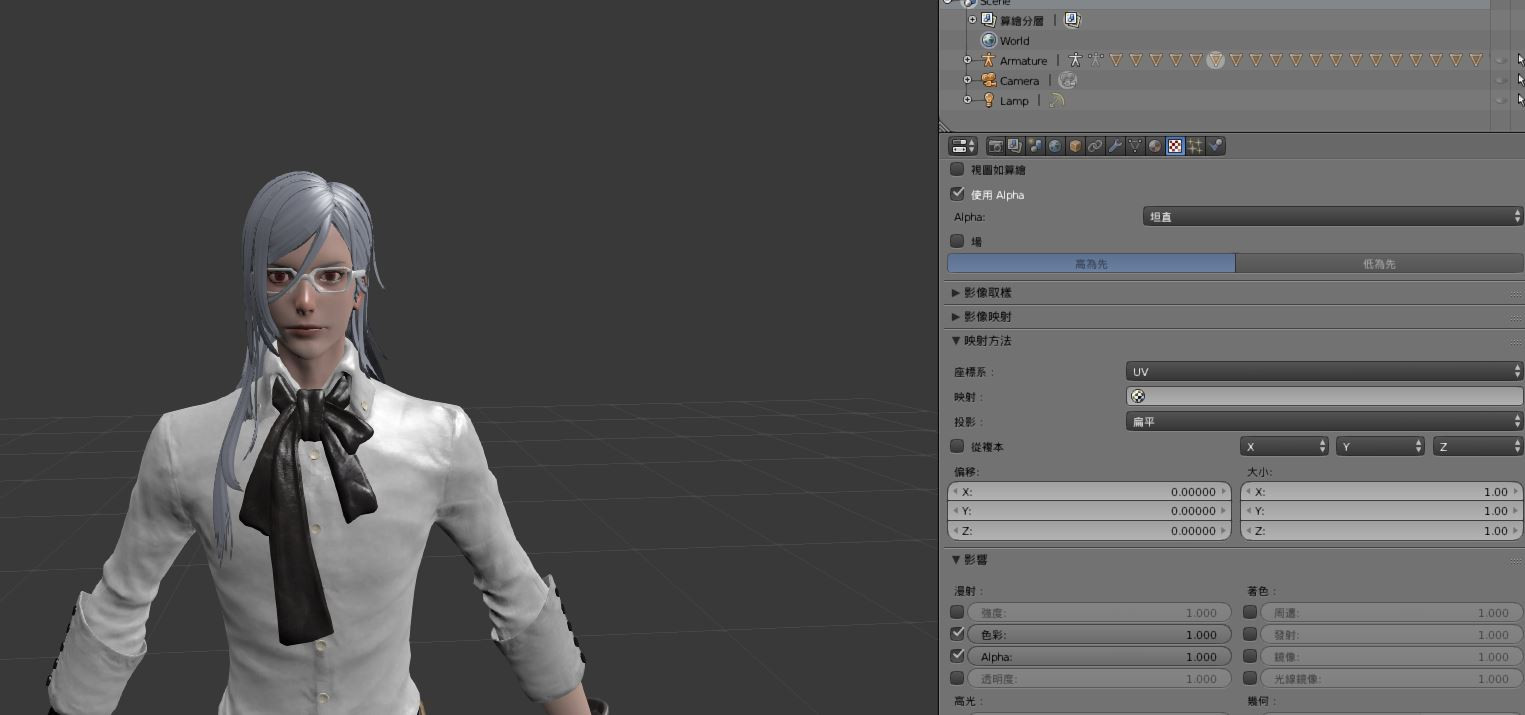Screen dimensions: 1525x715
Task: Toggle visibility eye for Armature
Action: [1501, 61]
